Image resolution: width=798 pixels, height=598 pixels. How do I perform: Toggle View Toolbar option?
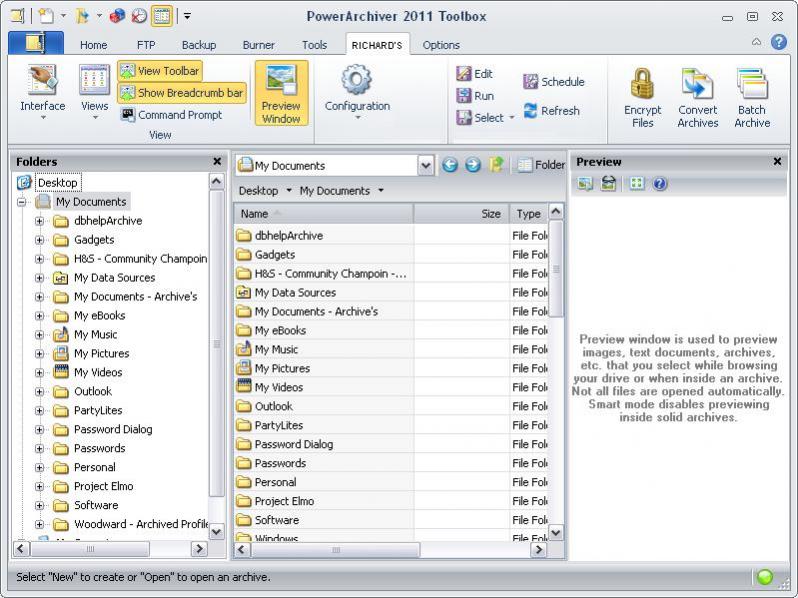coord(160,71)
